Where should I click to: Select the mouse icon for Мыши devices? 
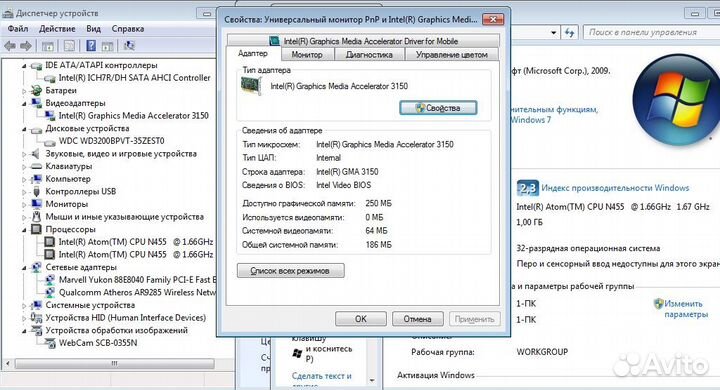click(x=36, y=216)
